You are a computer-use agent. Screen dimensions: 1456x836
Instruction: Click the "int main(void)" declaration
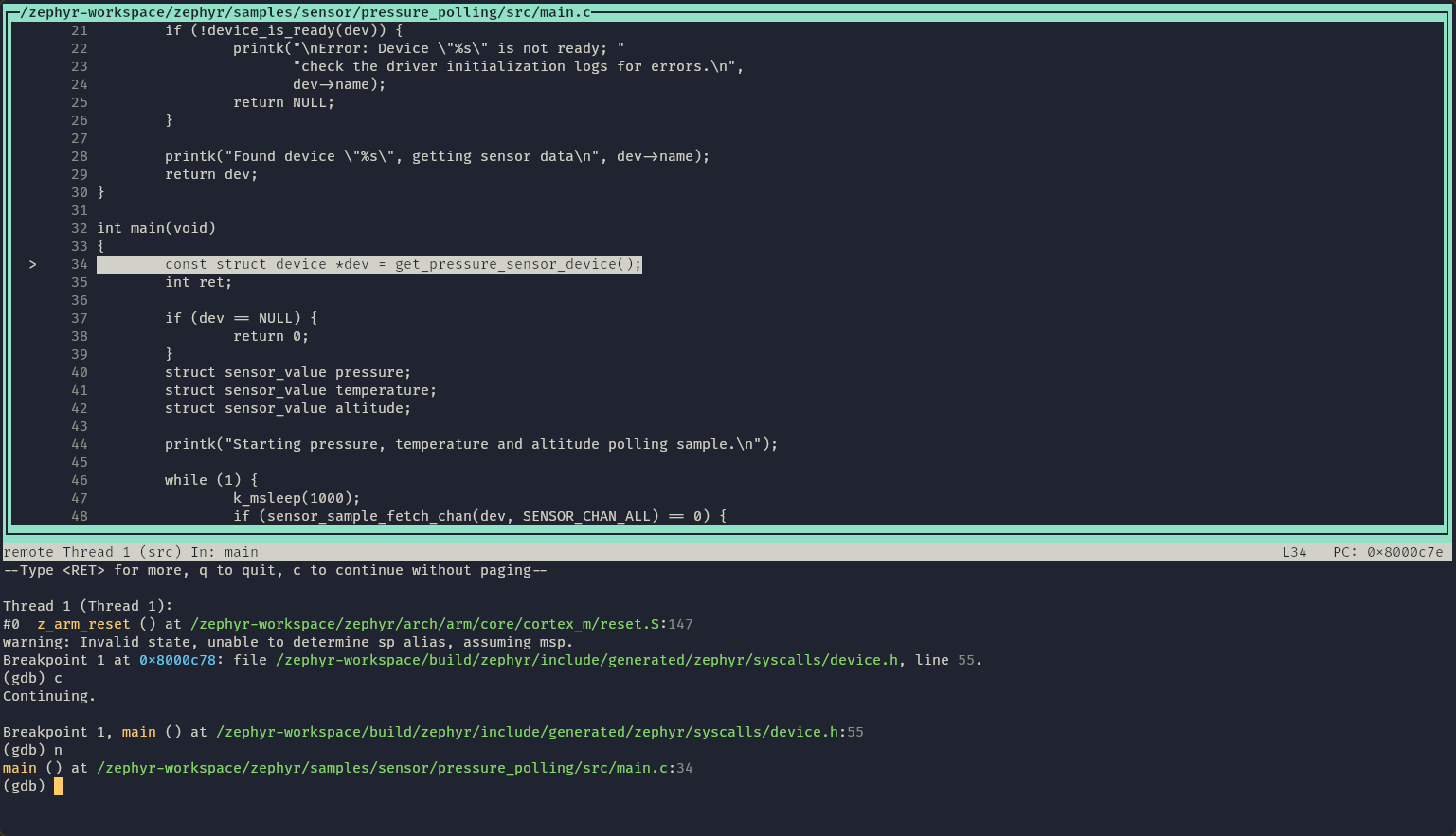point(156,228)
